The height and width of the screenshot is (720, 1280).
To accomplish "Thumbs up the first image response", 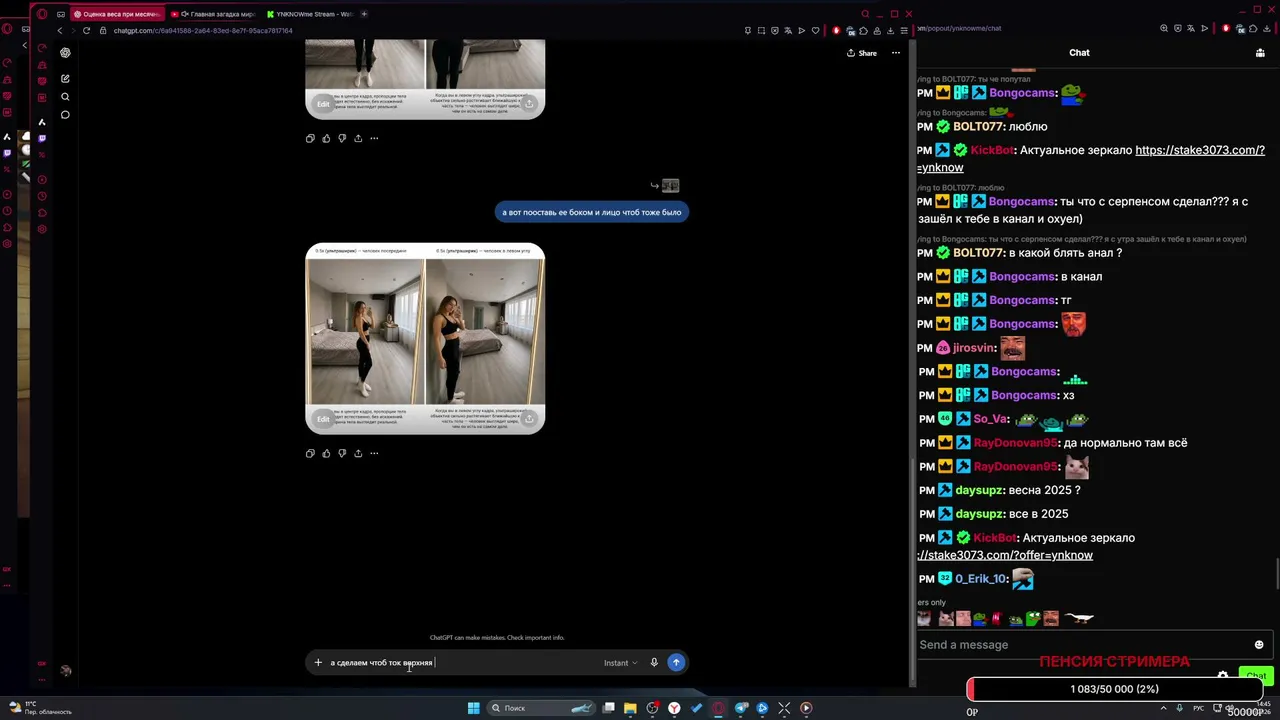I will pyautogui.click(x=326, y=138).
